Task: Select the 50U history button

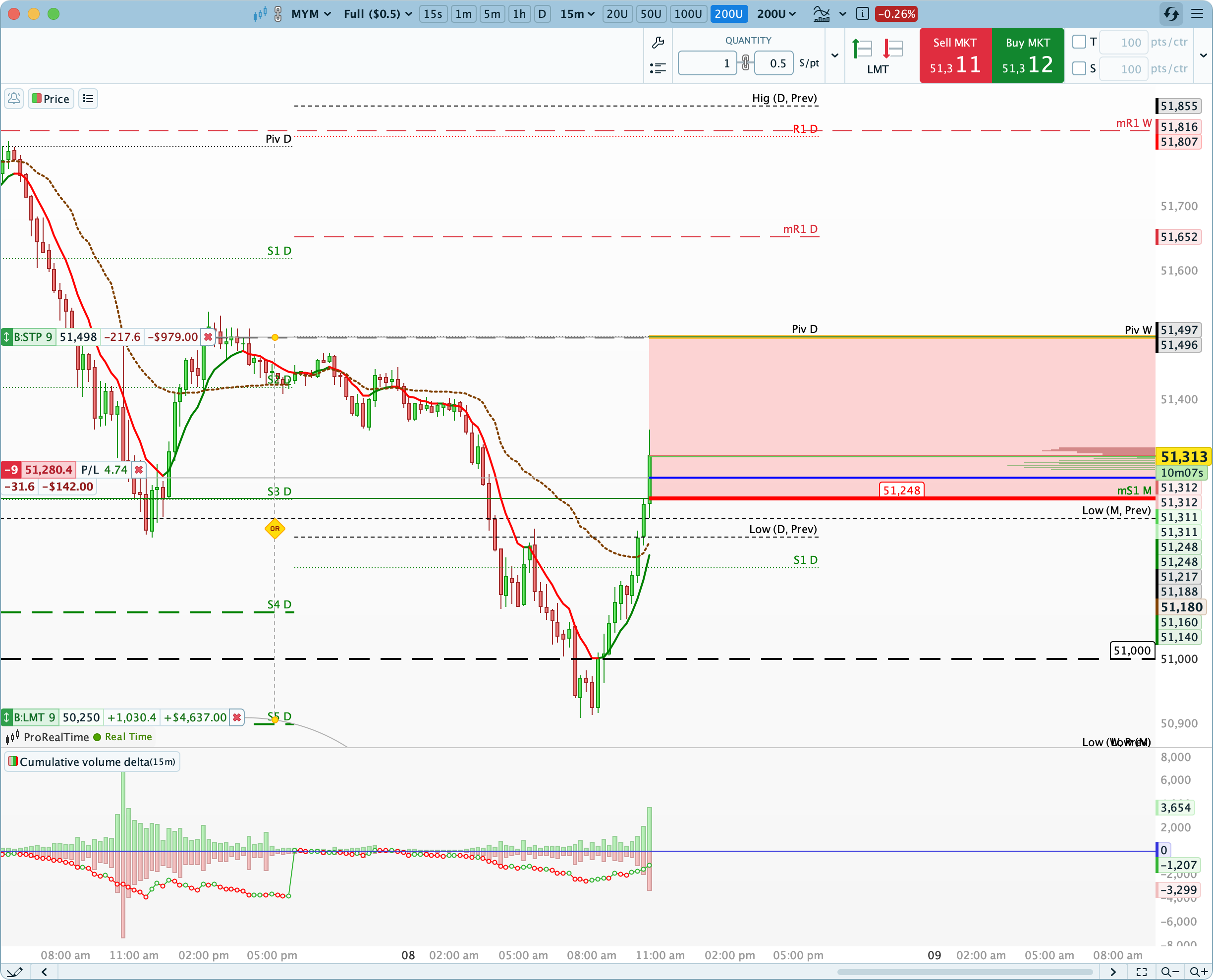Action: (x=651, y=14)
